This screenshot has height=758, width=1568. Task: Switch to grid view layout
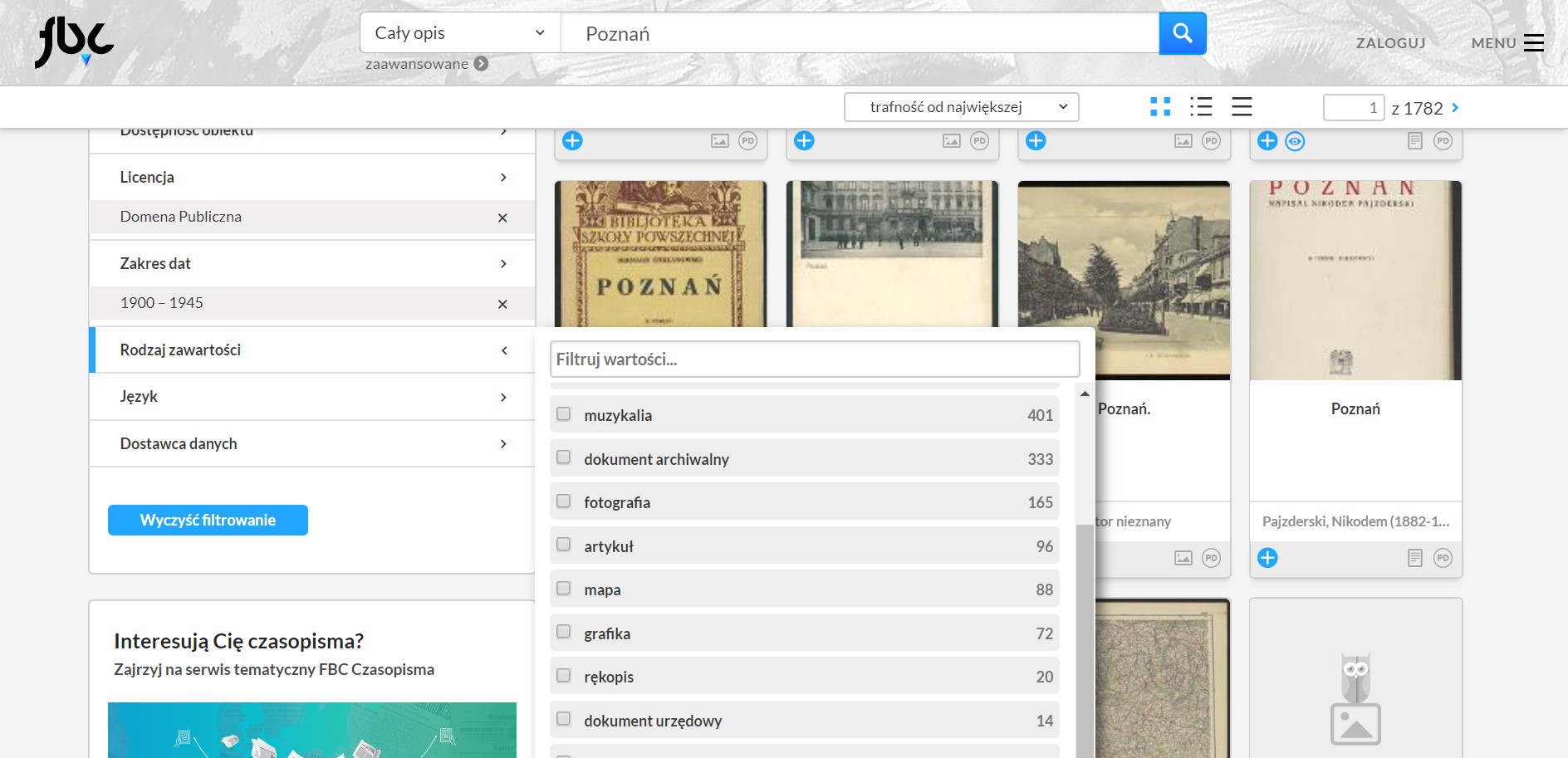click(1160, 106)
